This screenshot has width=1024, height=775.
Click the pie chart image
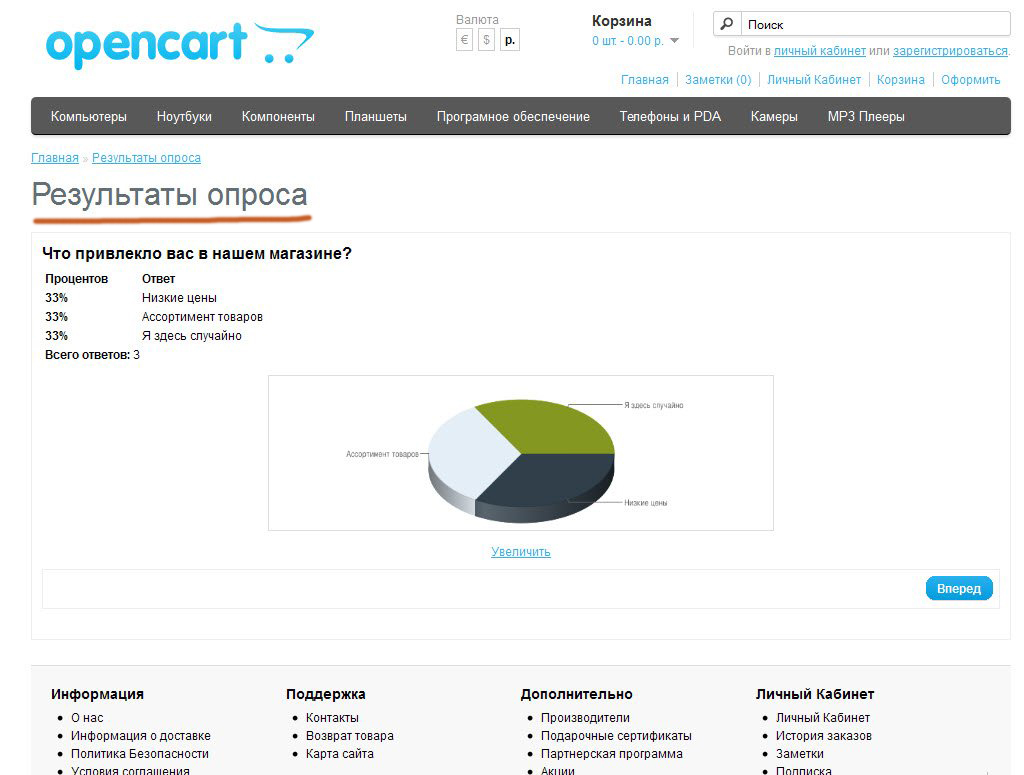click(x=520, y=453)
